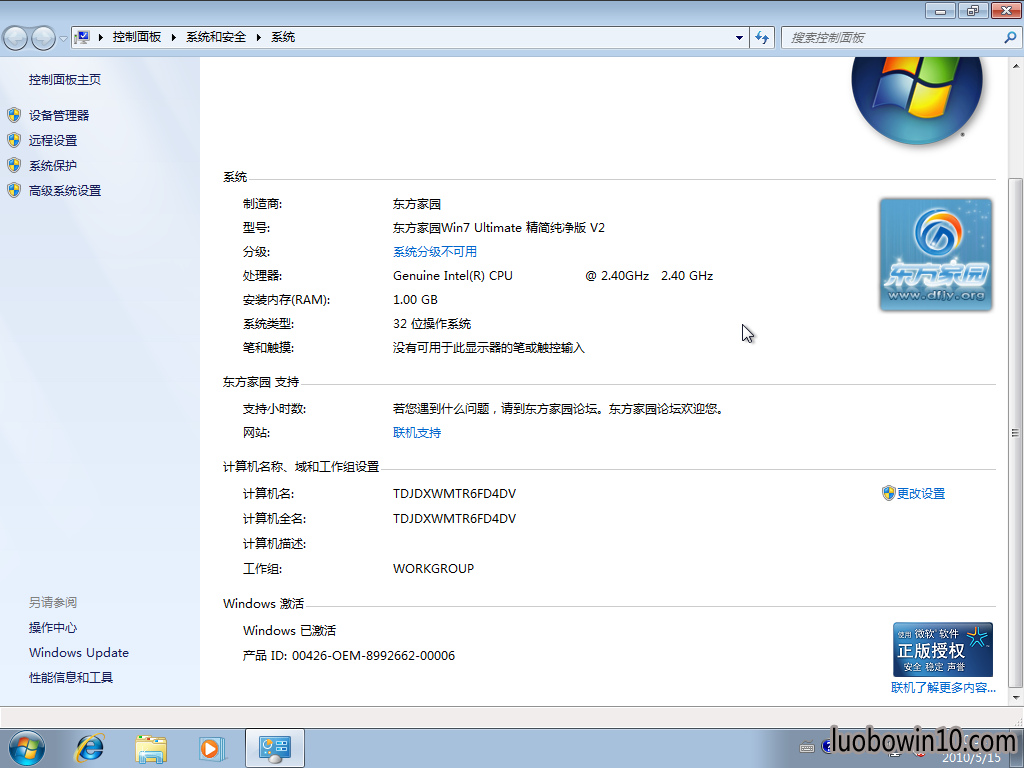1024x768 pixels.
Task: Click the 东方家园 OEM logo image
Action: point(936,255)
